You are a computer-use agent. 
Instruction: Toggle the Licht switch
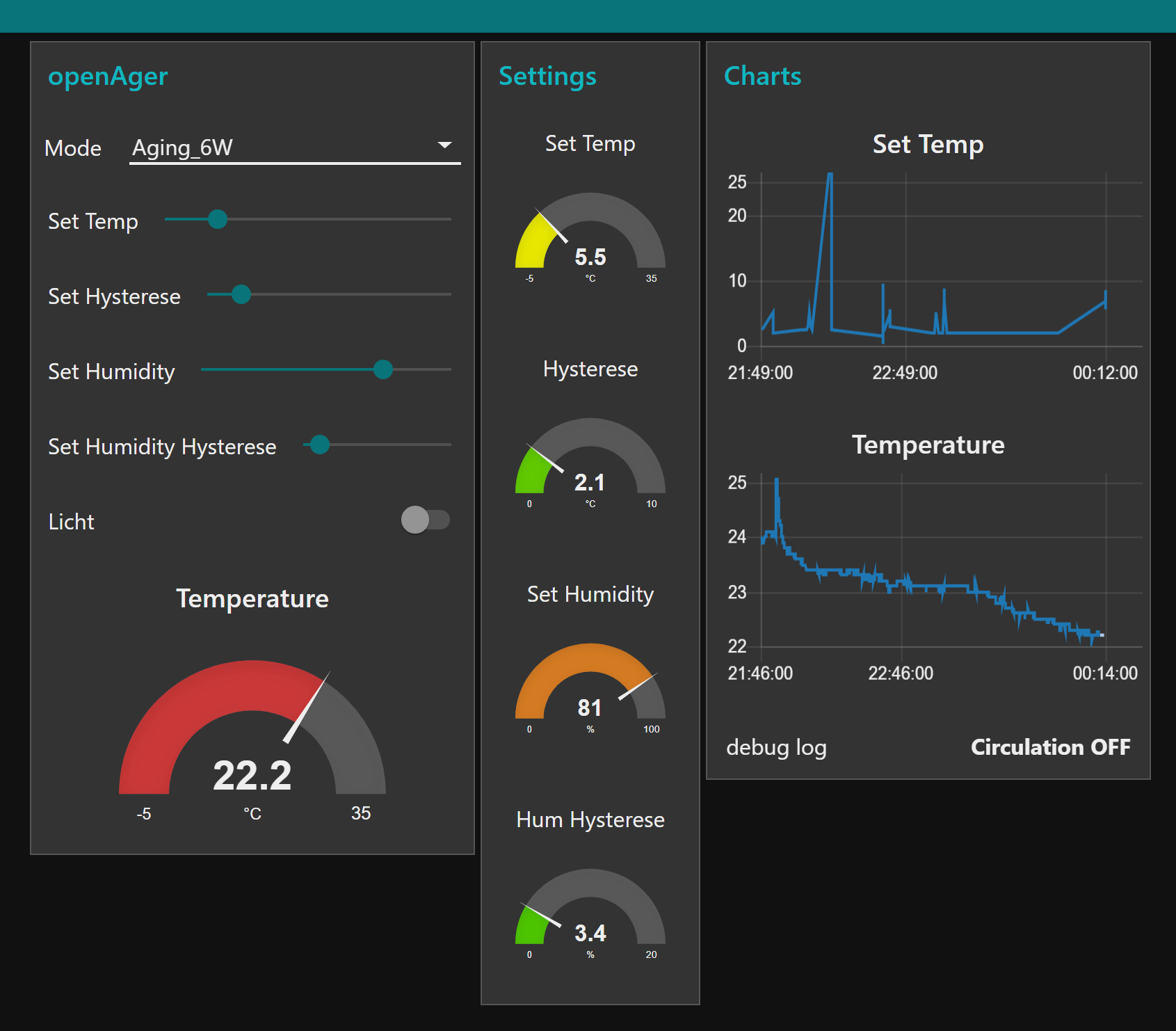coord(425,520)
